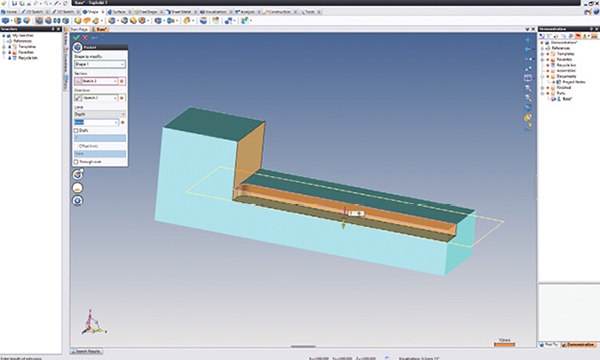Click the round Pocket icon in dialog header
The width and height of the screenshot is (600, 360).
pos(77,47)
